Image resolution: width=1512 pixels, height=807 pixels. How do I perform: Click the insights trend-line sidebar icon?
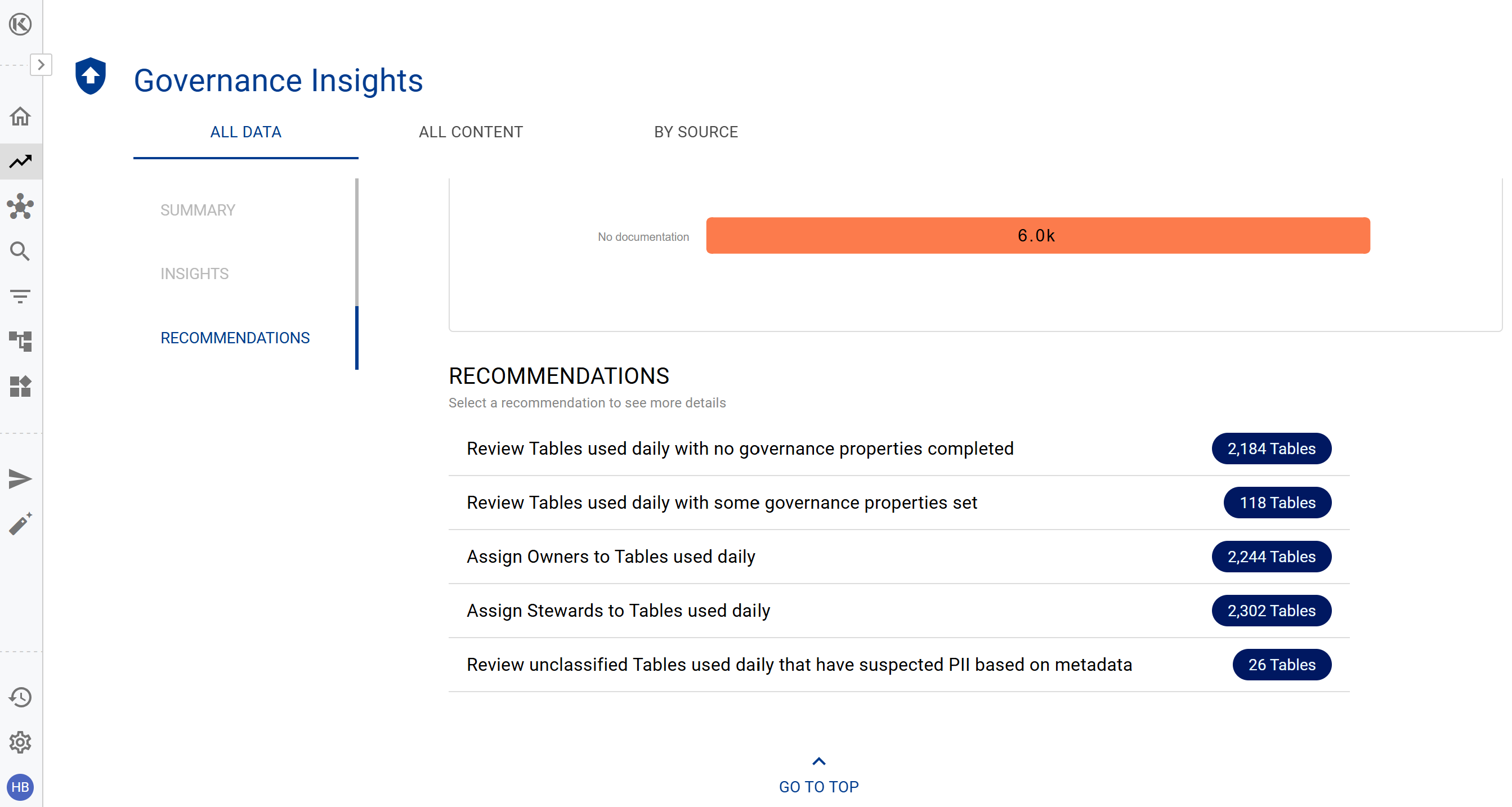pyautogui.click(x=20, y=162)
